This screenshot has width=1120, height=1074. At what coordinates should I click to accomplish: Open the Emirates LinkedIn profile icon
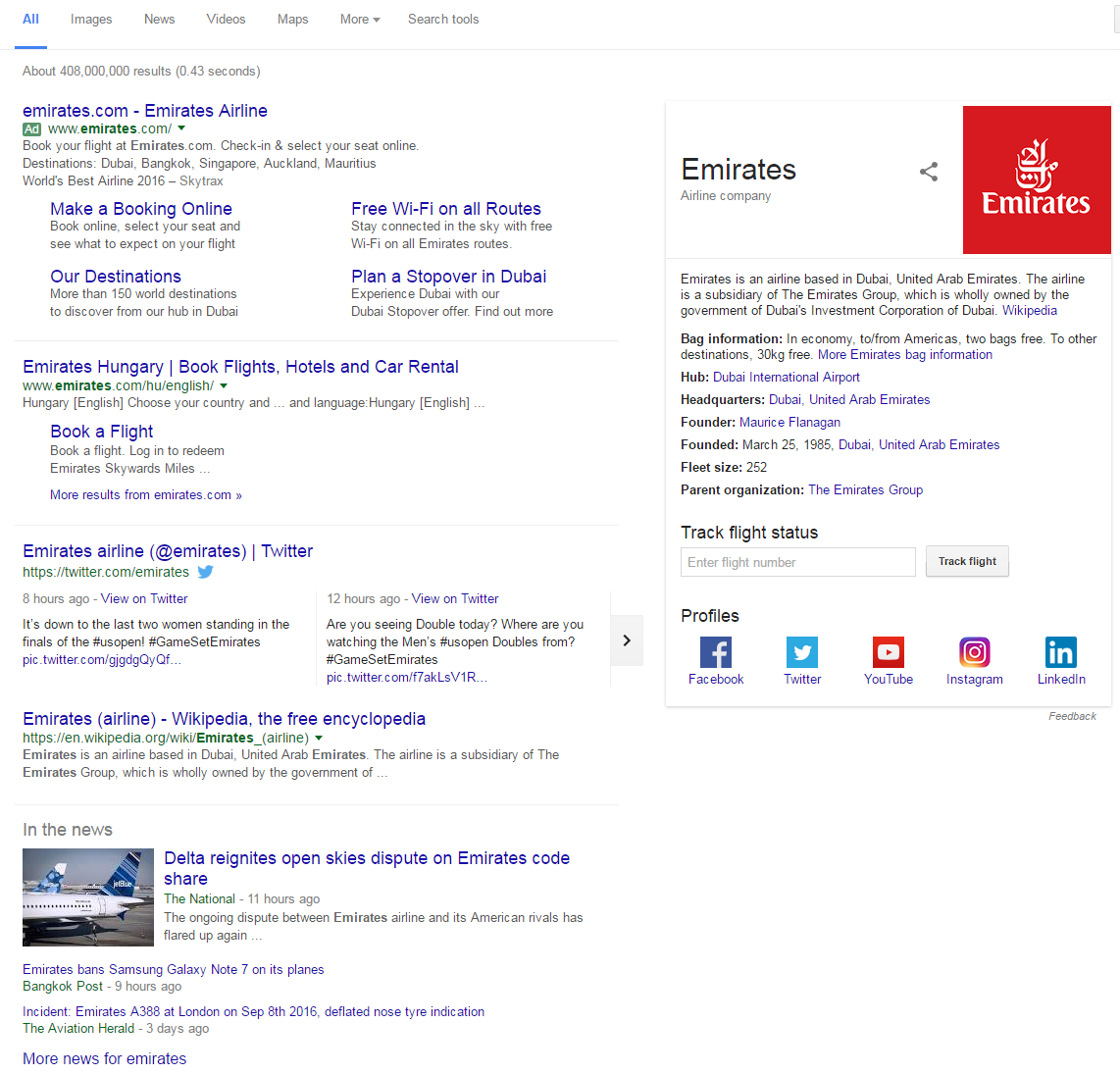click(1060, 653)
